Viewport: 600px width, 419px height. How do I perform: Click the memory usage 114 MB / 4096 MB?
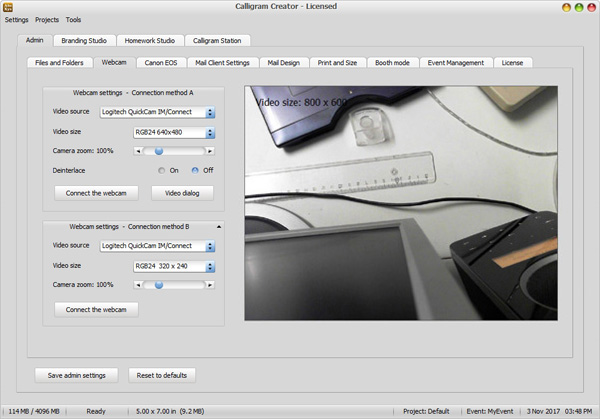click(x=34, y=411)
